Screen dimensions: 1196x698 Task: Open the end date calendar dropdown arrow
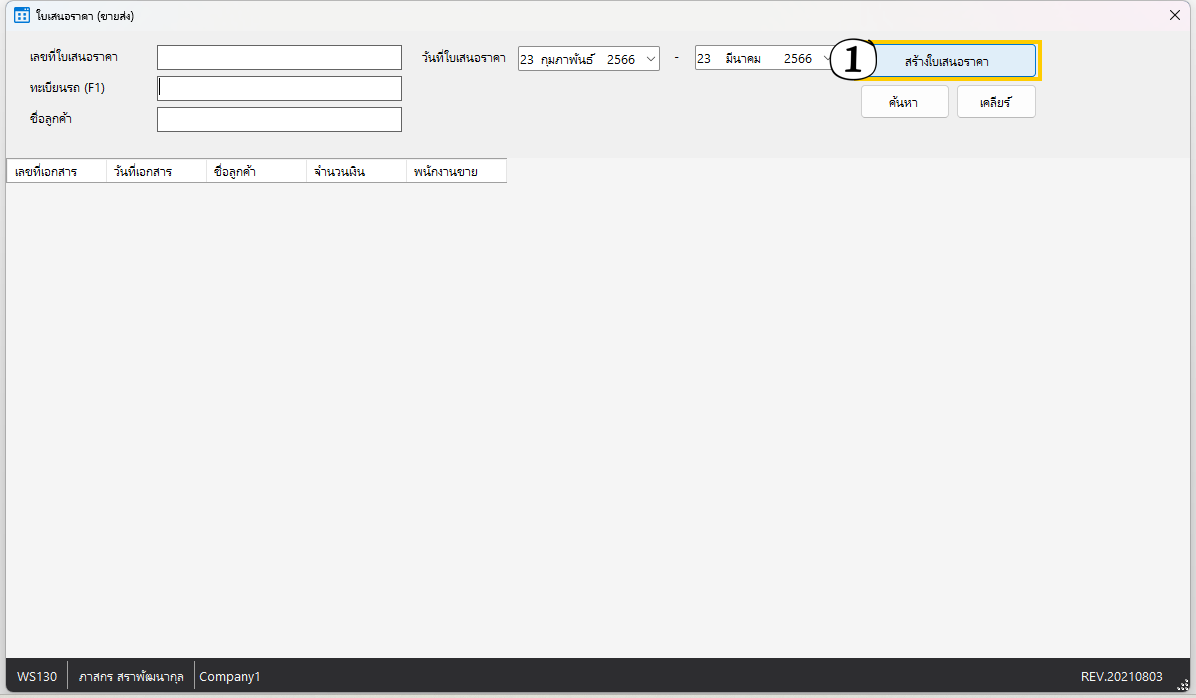[x=827, y=59]
